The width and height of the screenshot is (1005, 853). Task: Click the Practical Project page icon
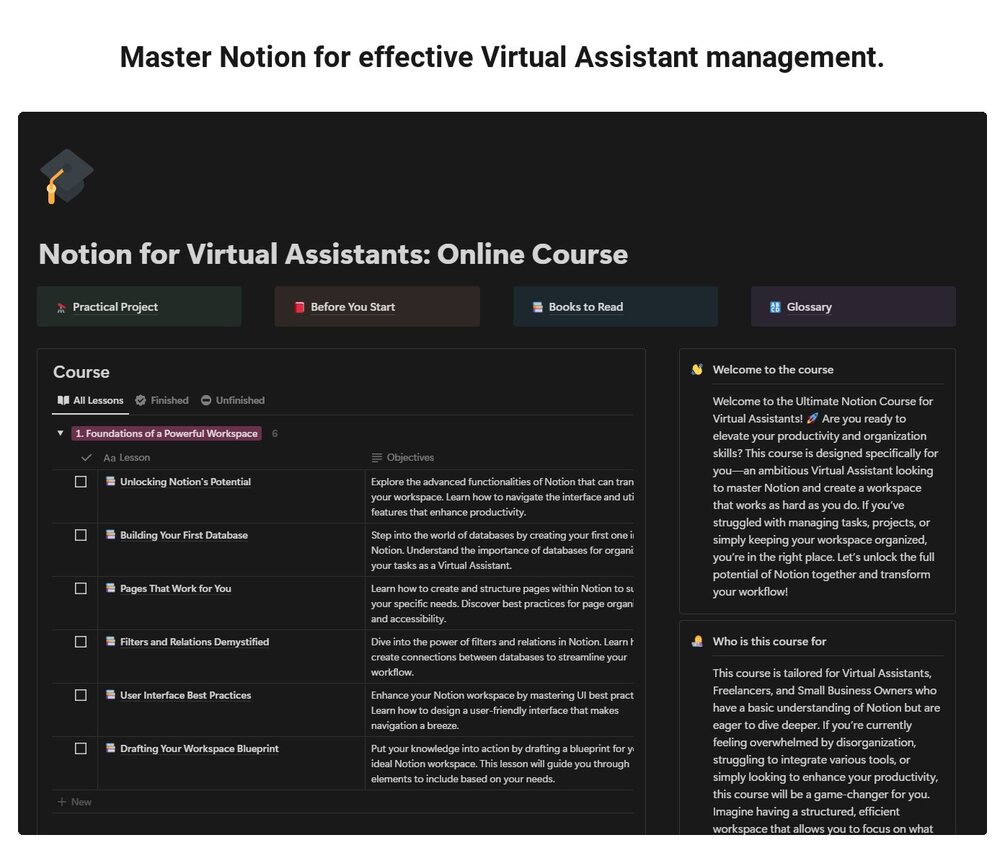(x=62, y=308)
